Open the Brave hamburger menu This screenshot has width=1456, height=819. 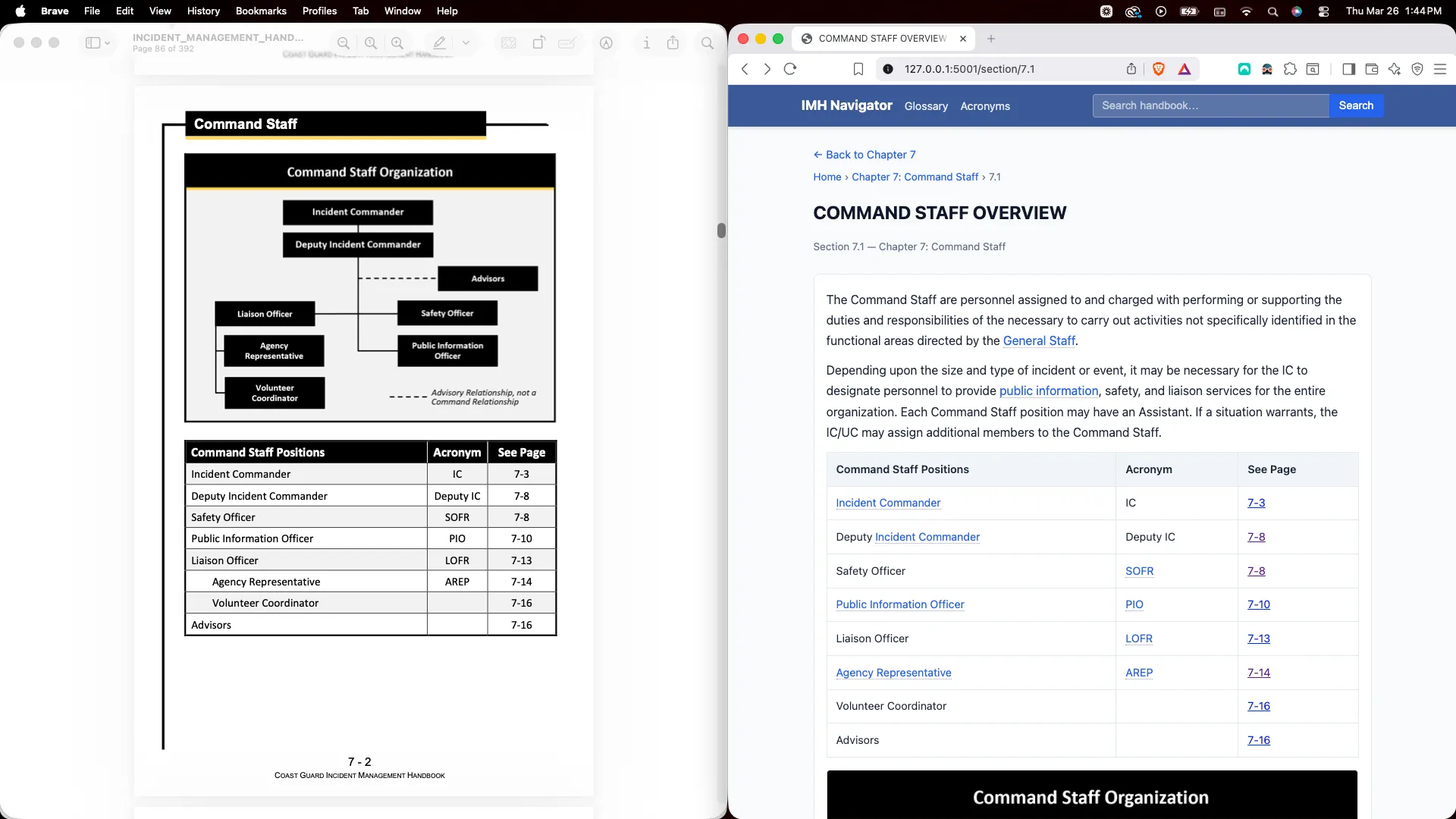[1440, 69]
